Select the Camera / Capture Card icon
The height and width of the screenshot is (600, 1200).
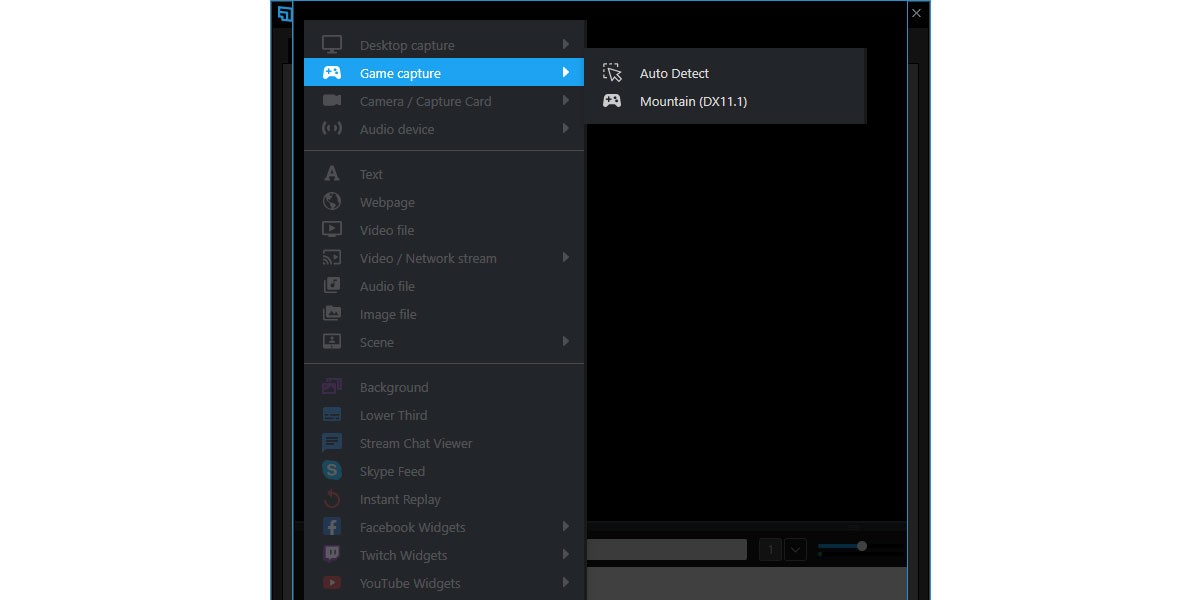(x=331, y=101)
